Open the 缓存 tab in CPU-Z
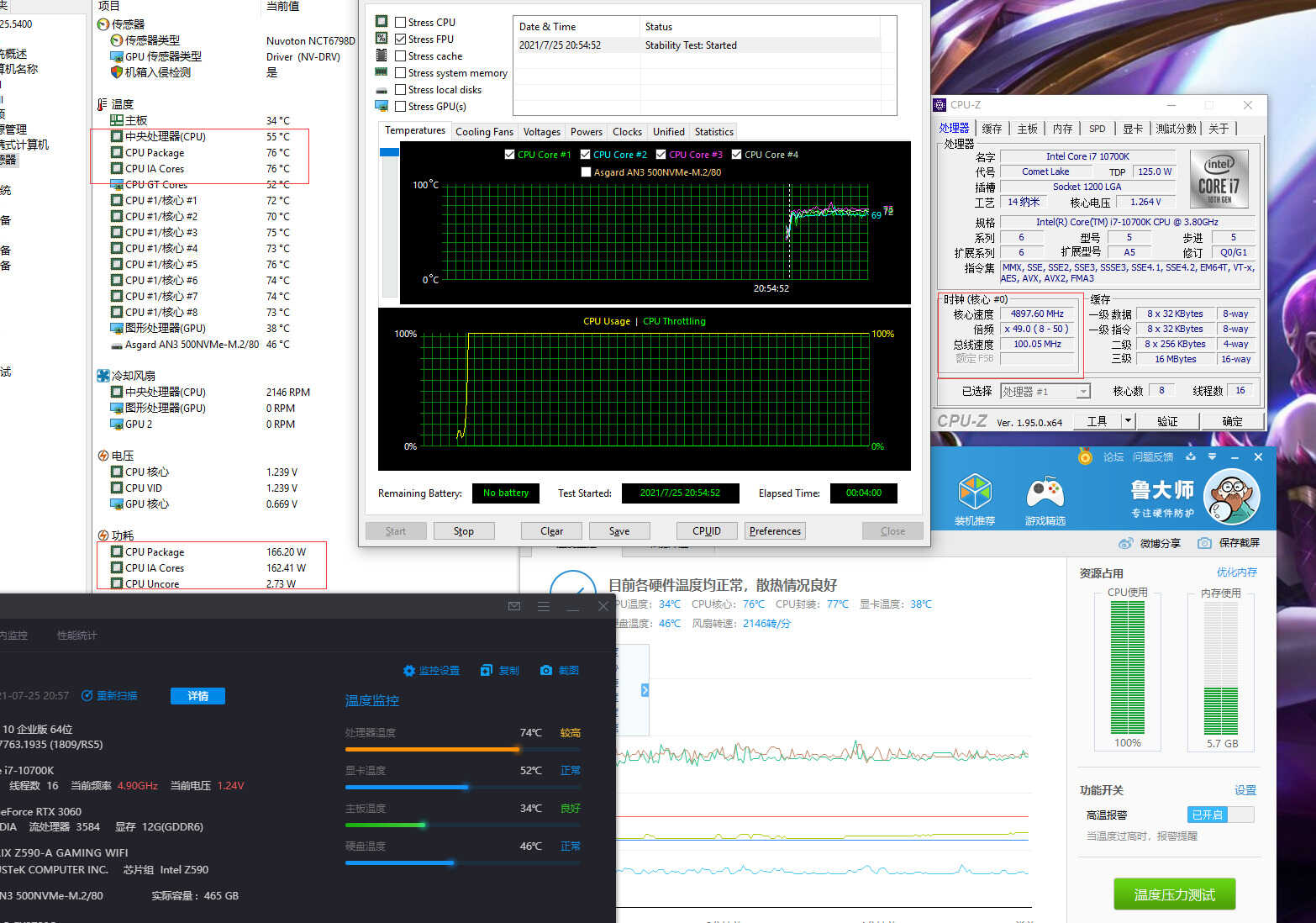1316x923 pixels. [992, 129]
